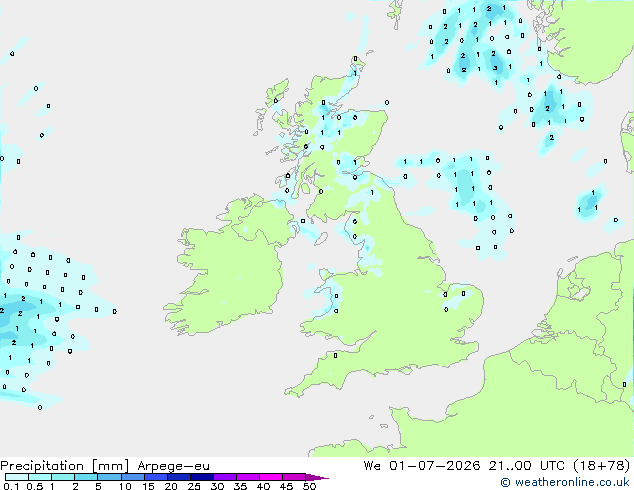Pick the 10 mm blue legend swatch
634x490 pixels.
tap(133, 477)
